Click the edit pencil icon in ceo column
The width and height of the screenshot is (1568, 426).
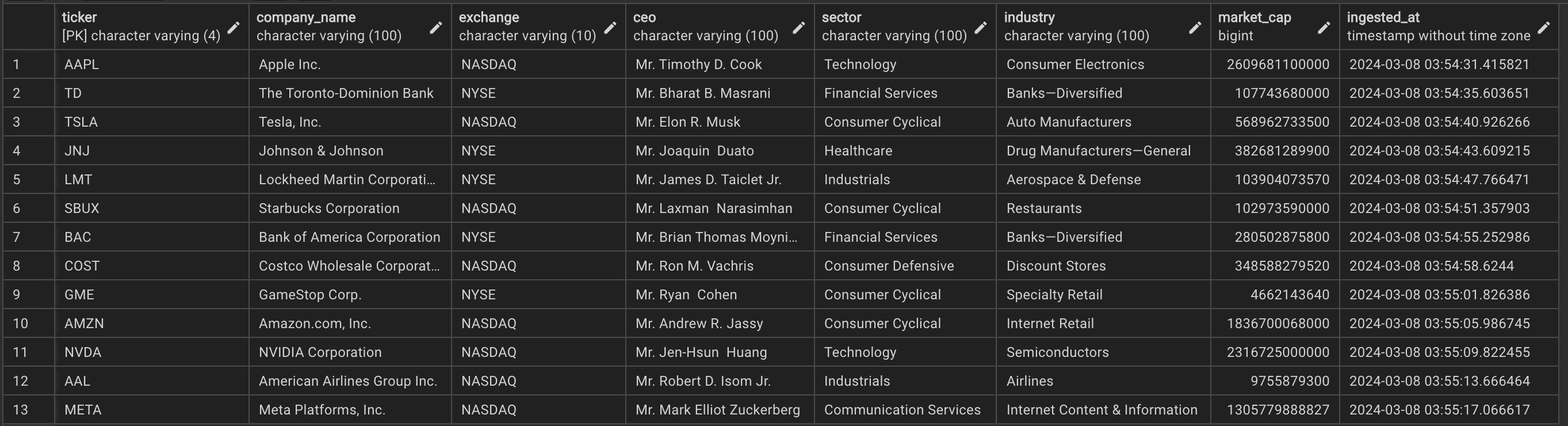[x=798, y=28]
